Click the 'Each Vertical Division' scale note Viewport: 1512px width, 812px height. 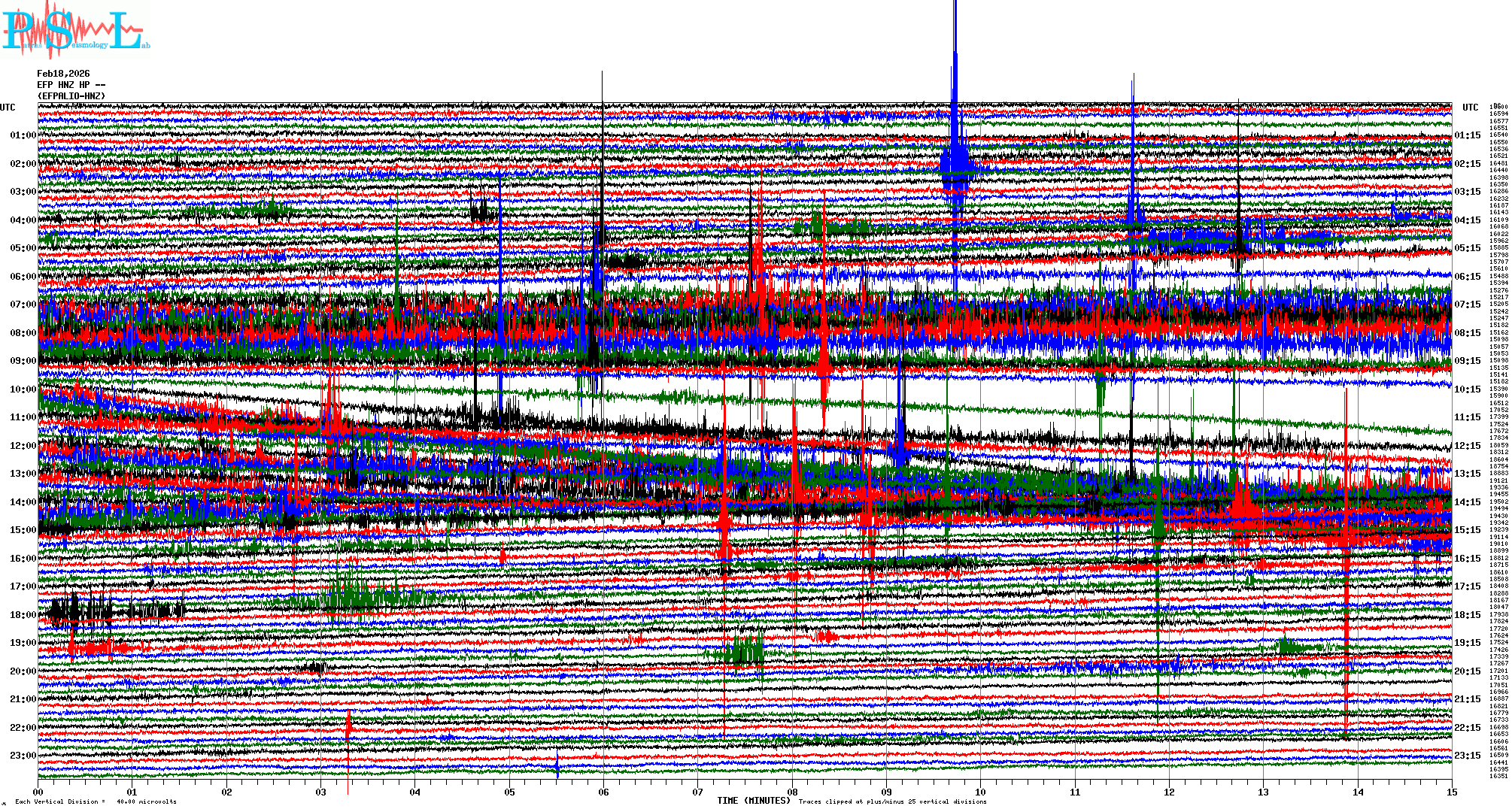(96, 801)
